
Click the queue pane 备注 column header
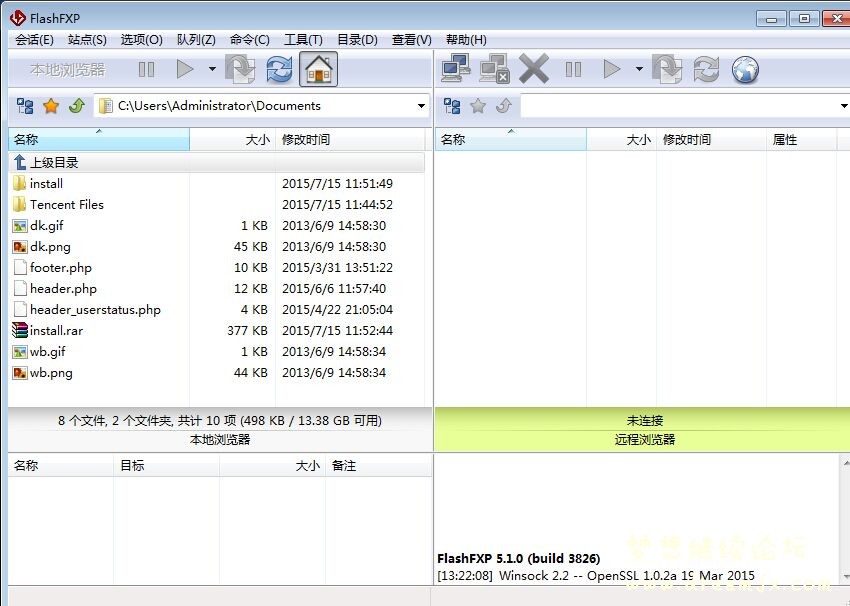tap(379, 466)
